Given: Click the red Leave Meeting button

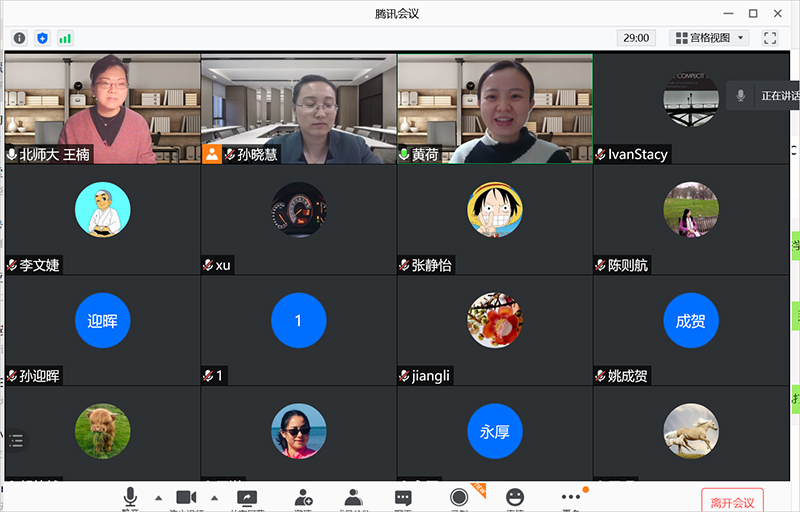Looking at the screenshot, I should tap(732, 501).
